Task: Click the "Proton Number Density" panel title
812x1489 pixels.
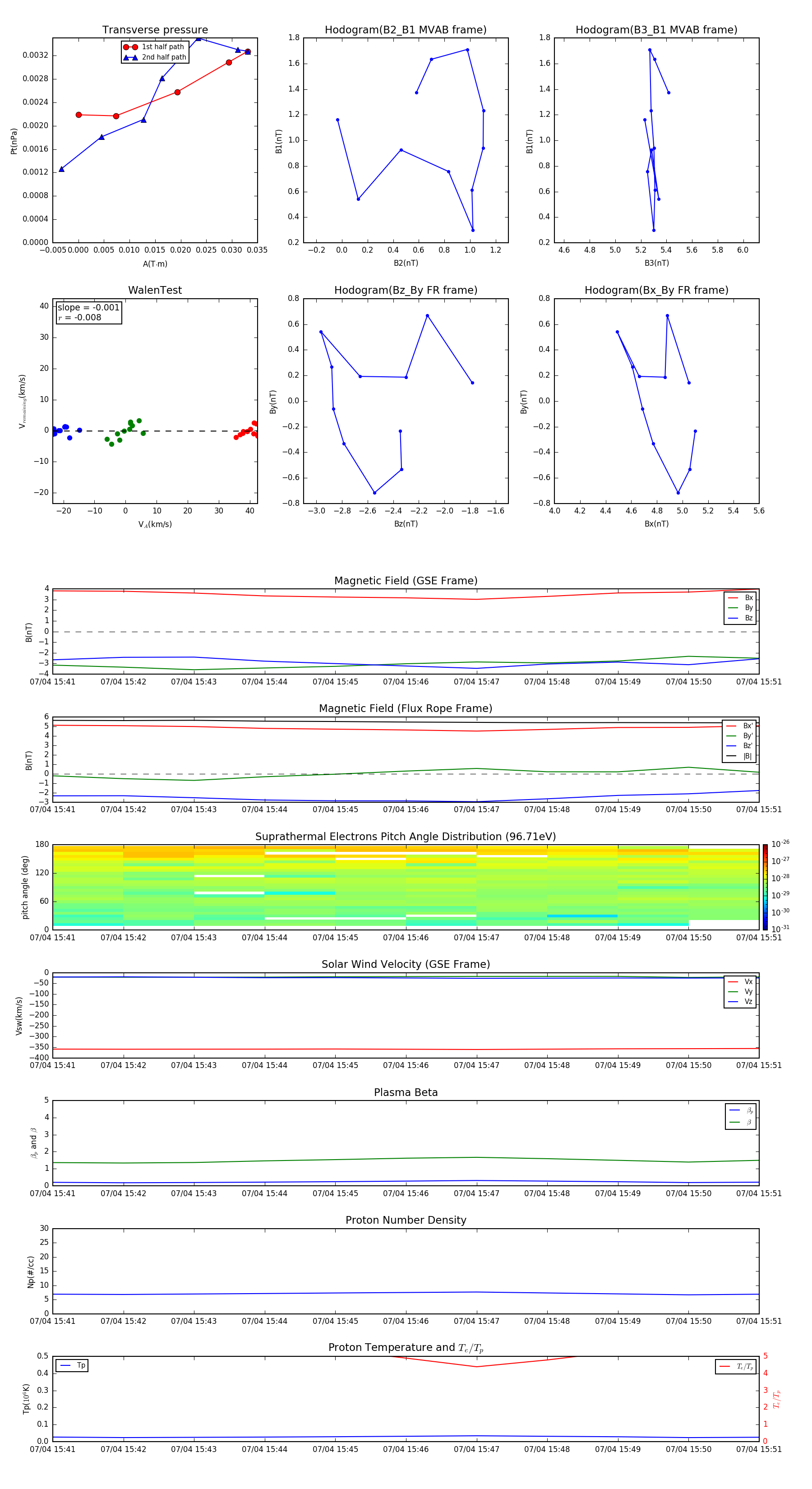Action: pyautogui.click(x=405, y=1220)
